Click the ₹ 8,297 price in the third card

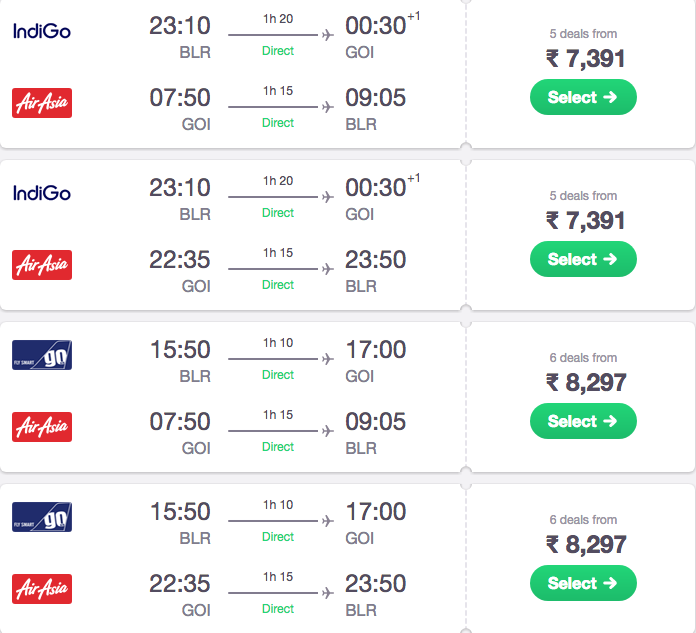pyautogui.click(x=586, y=383)
